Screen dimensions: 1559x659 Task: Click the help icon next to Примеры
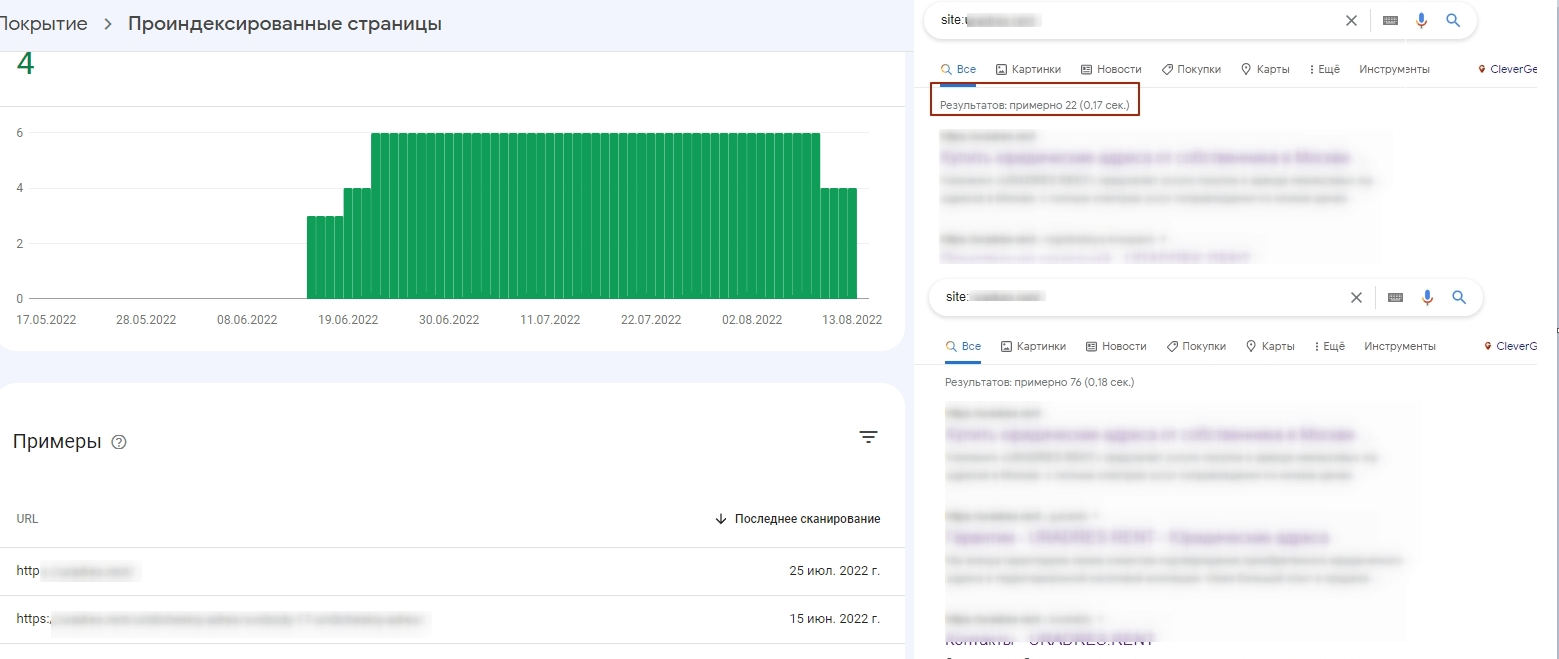click(118, 441)
